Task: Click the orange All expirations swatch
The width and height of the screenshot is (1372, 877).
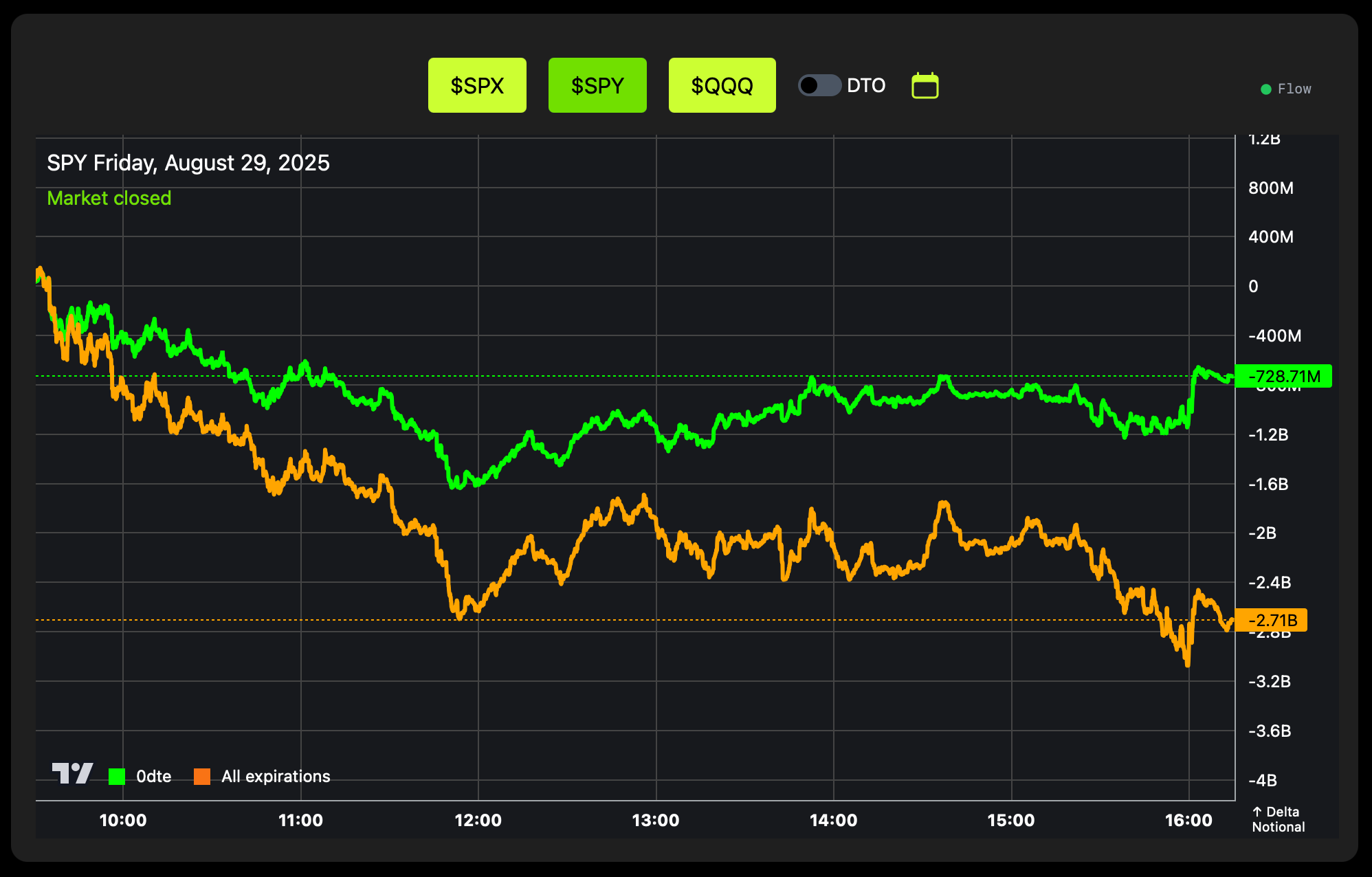Action: pyautogui.click(x=202, y=777)
